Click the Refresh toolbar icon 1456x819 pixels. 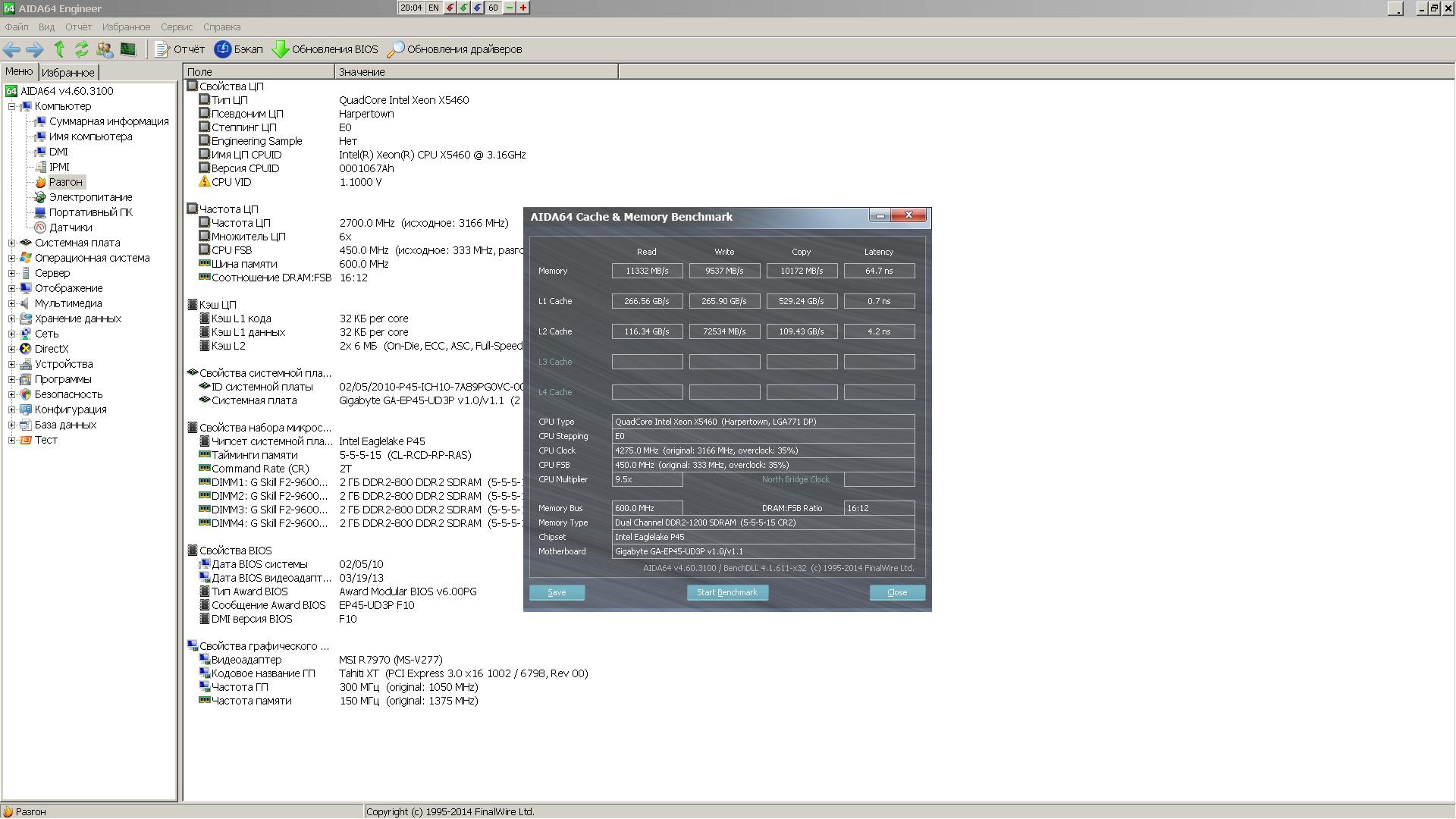pyautogui.click(x=81, y=50)
